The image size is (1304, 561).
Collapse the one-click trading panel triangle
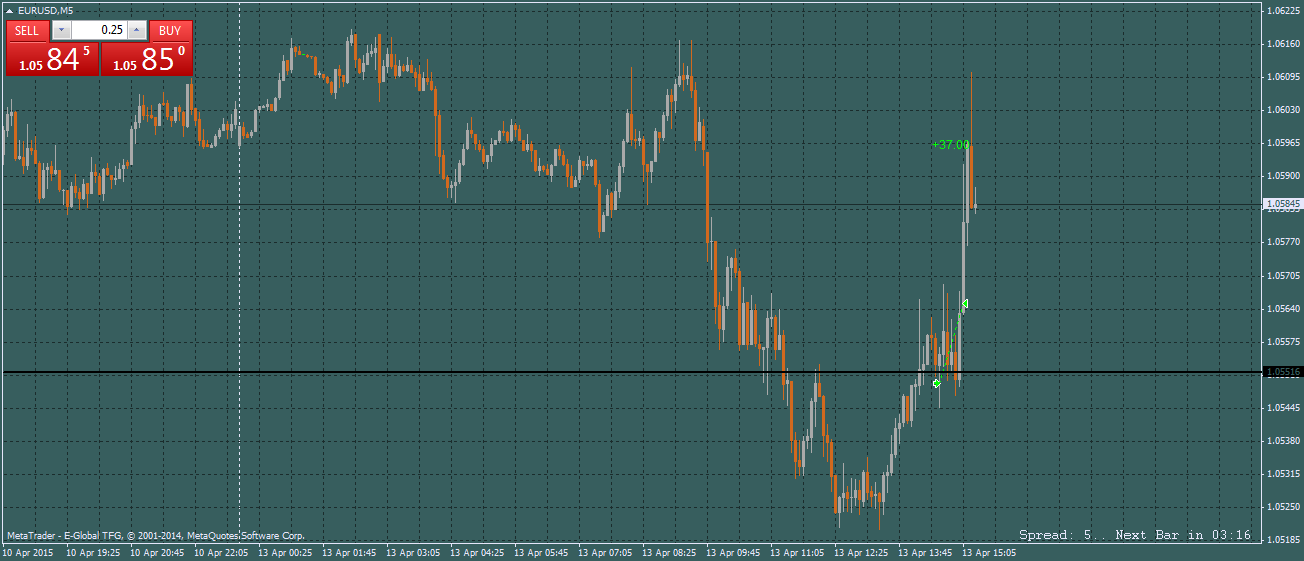point(10,11)
